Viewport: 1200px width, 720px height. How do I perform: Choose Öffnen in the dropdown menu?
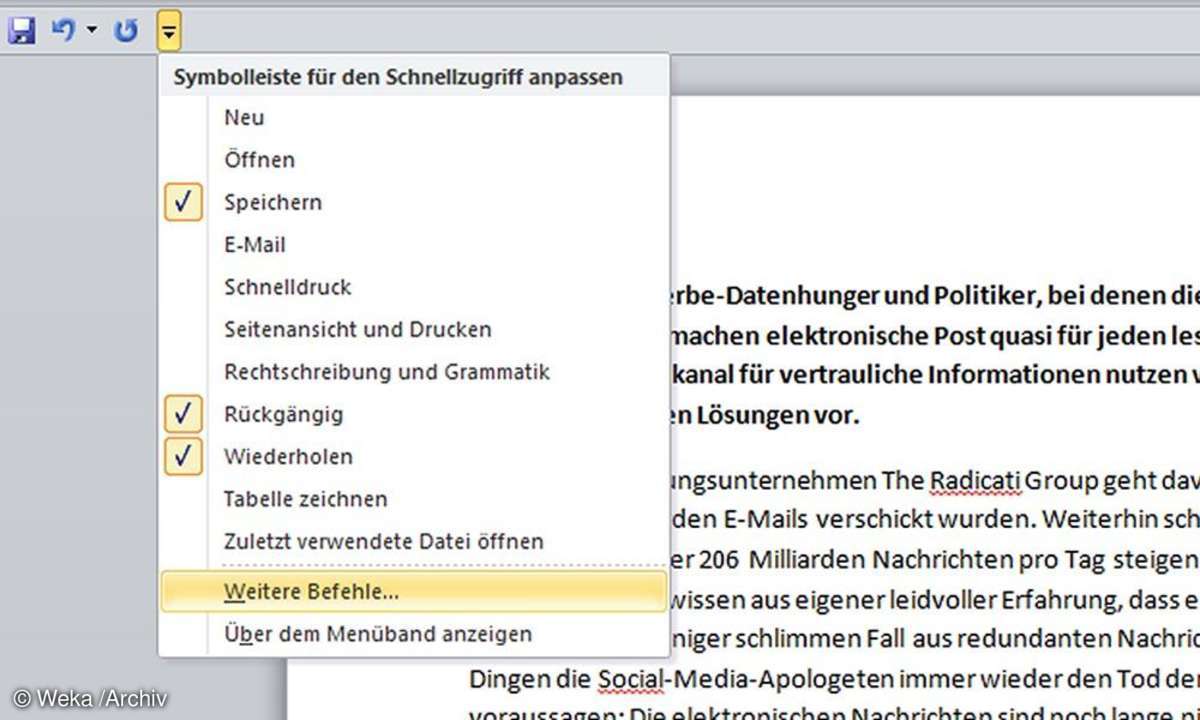tap(259, 160)
